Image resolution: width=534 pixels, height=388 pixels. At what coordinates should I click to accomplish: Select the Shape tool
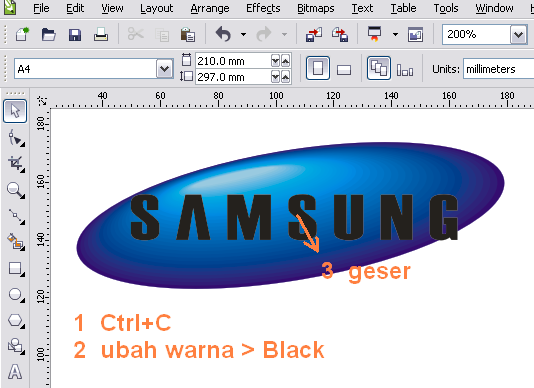pyautogui.click(x=16, y=138)
